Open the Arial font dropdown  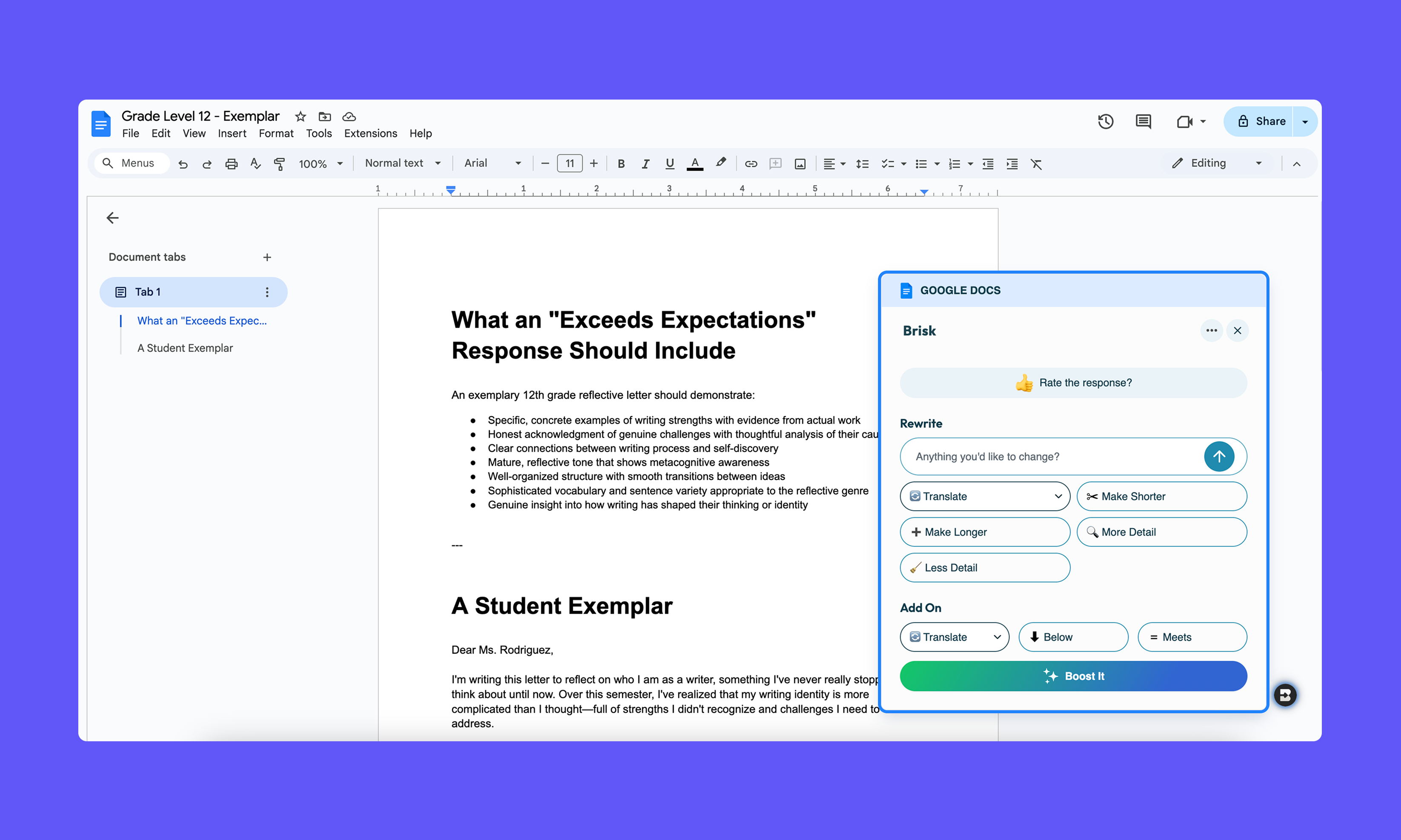coord(492,163)
